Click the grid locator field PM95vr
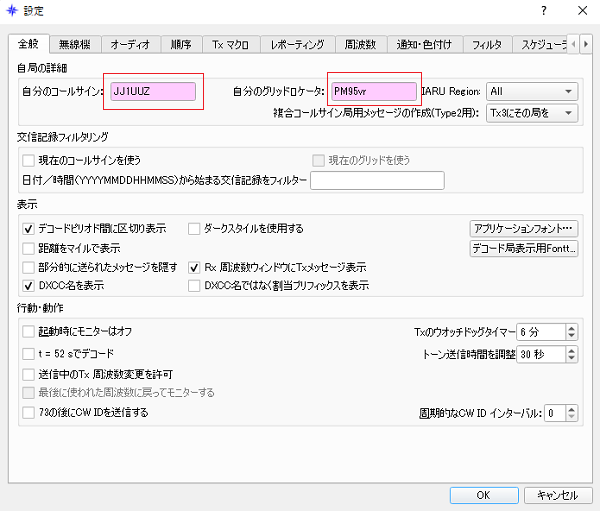 pos(373,92)
